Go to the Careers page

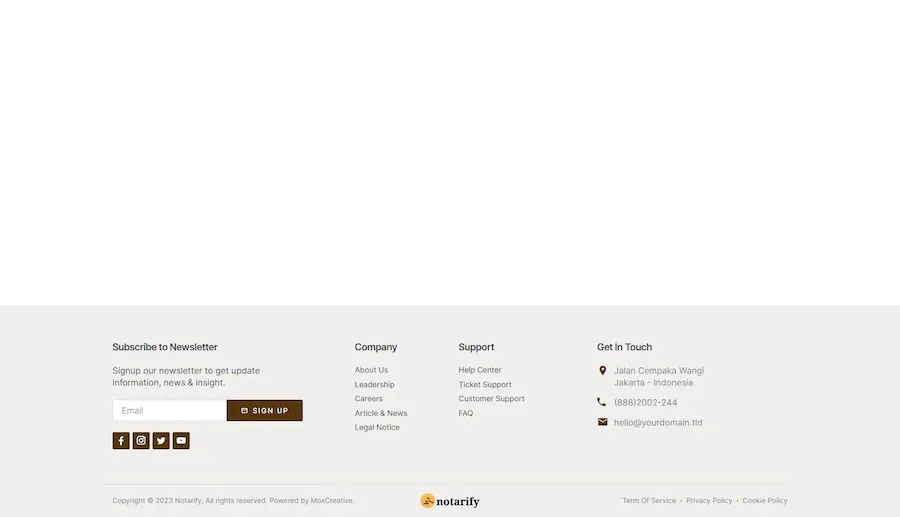click(368, 399)
